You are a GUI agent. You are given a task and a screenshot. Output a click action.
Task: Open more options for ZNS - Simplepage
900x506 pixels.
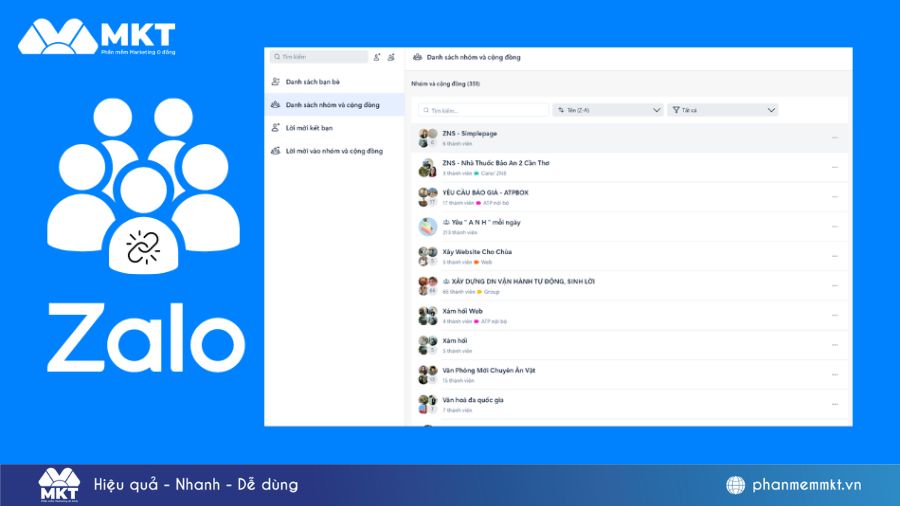click(835, 138)
